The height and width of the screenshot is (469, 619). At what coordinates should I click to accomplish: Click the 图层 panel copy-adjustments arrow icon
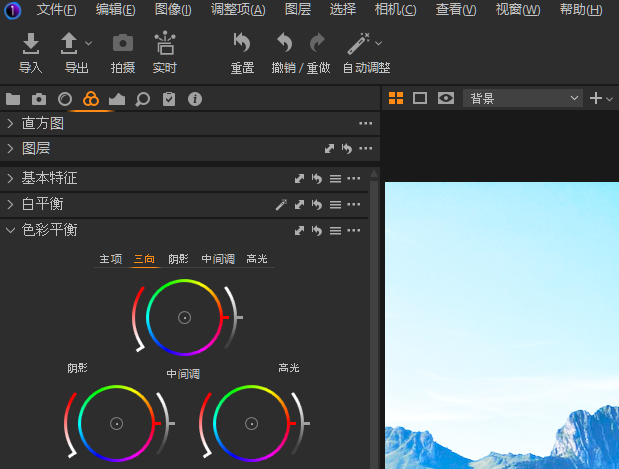click(329, 148)
